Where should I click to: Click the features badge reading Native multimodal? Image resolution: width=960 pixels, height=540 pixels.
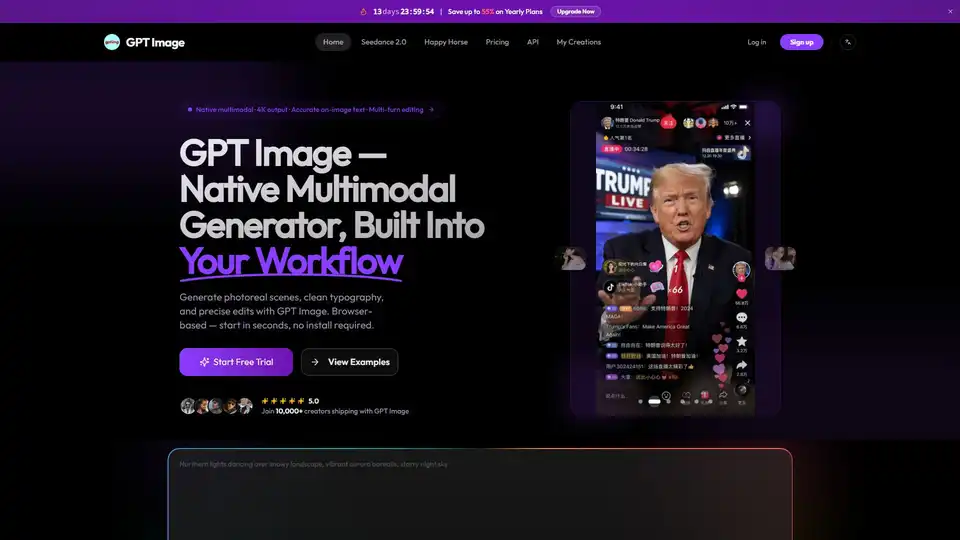point(310,110)
